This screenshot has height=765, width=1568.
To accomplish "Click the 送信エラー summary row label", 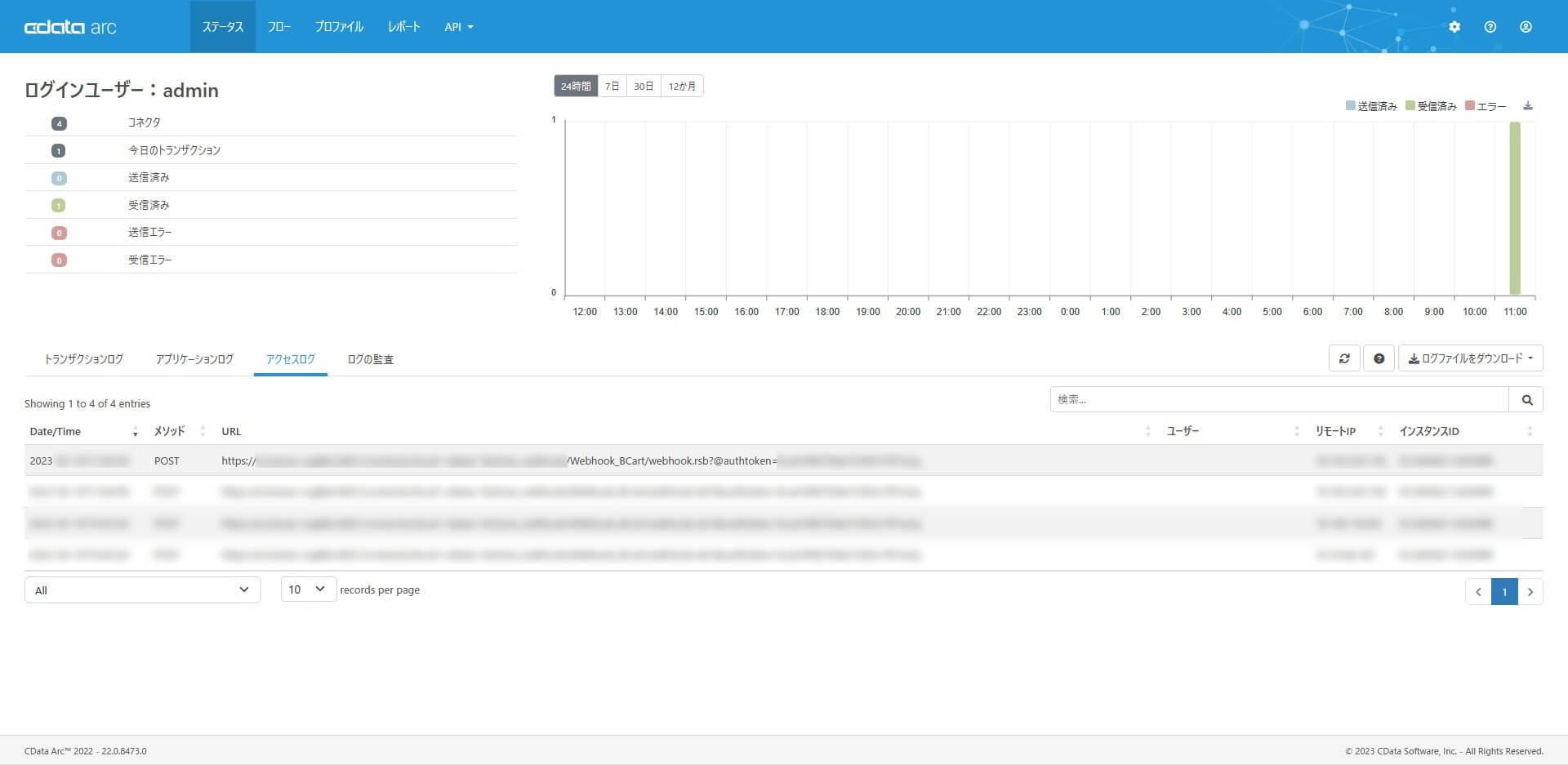I will click(150, 232).
